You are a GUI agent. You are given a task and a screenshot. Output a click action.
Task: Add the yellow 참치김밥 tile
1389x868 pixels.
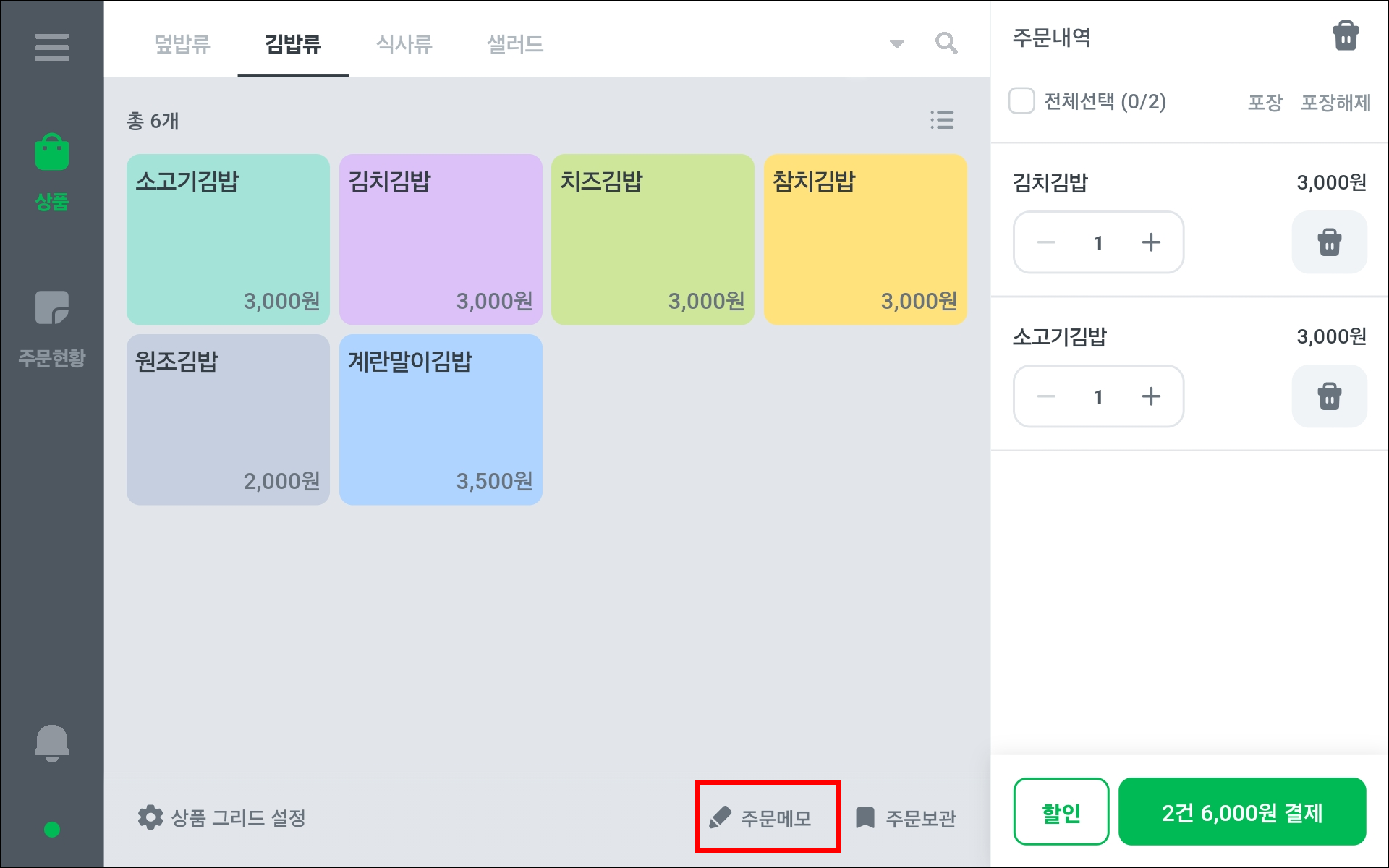(865, 239)
